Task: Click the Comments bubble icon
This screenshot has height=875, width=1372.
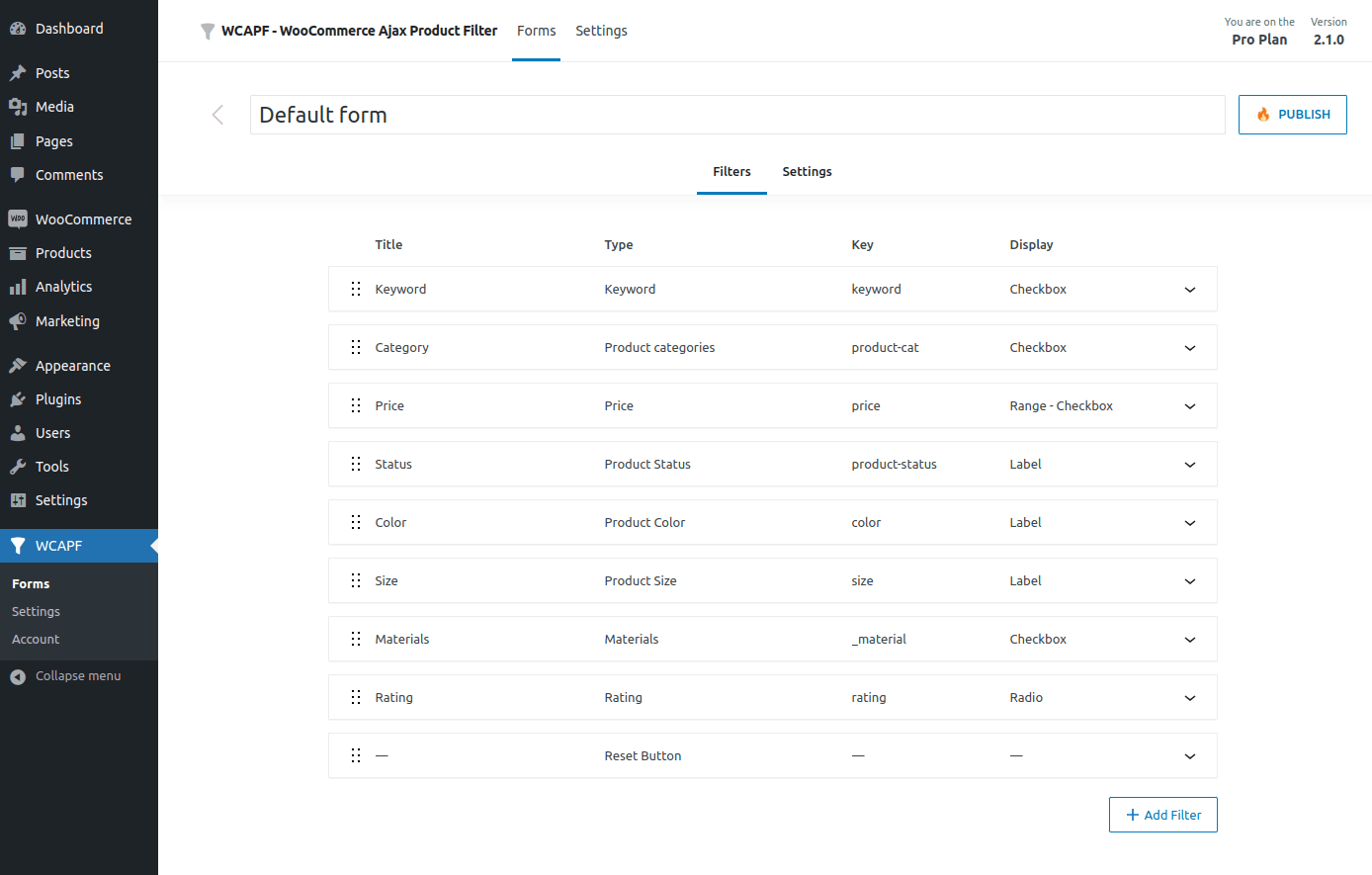Action: [18, 175]
